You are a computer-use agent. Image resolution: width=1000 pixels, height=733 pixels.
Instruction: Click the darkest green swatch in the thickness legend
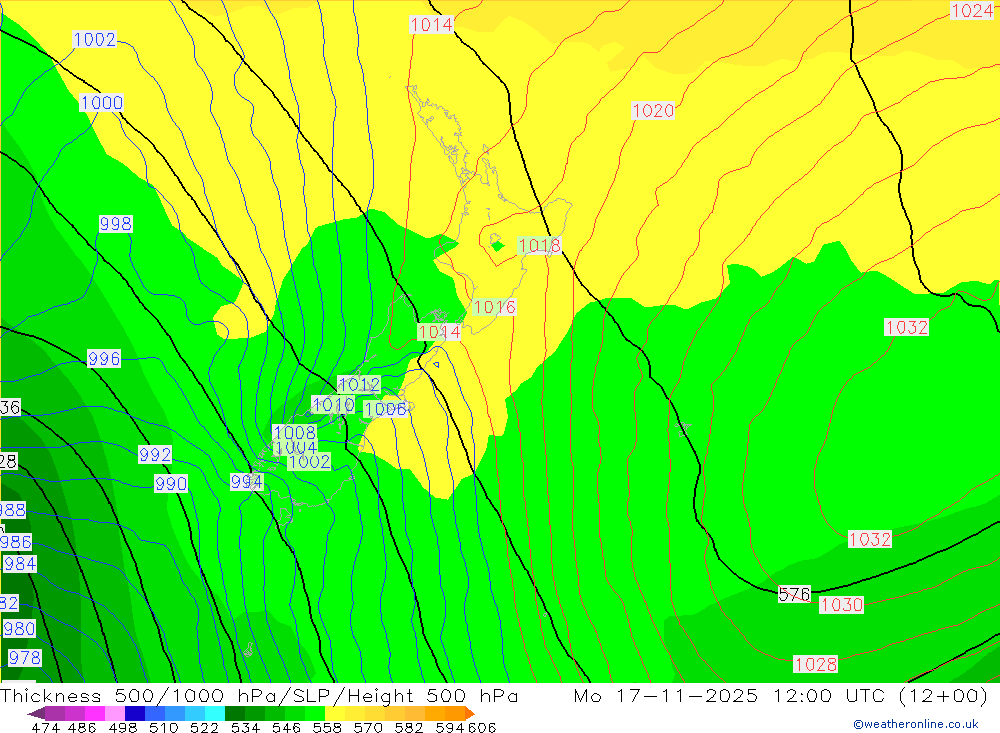coord(234,713)
